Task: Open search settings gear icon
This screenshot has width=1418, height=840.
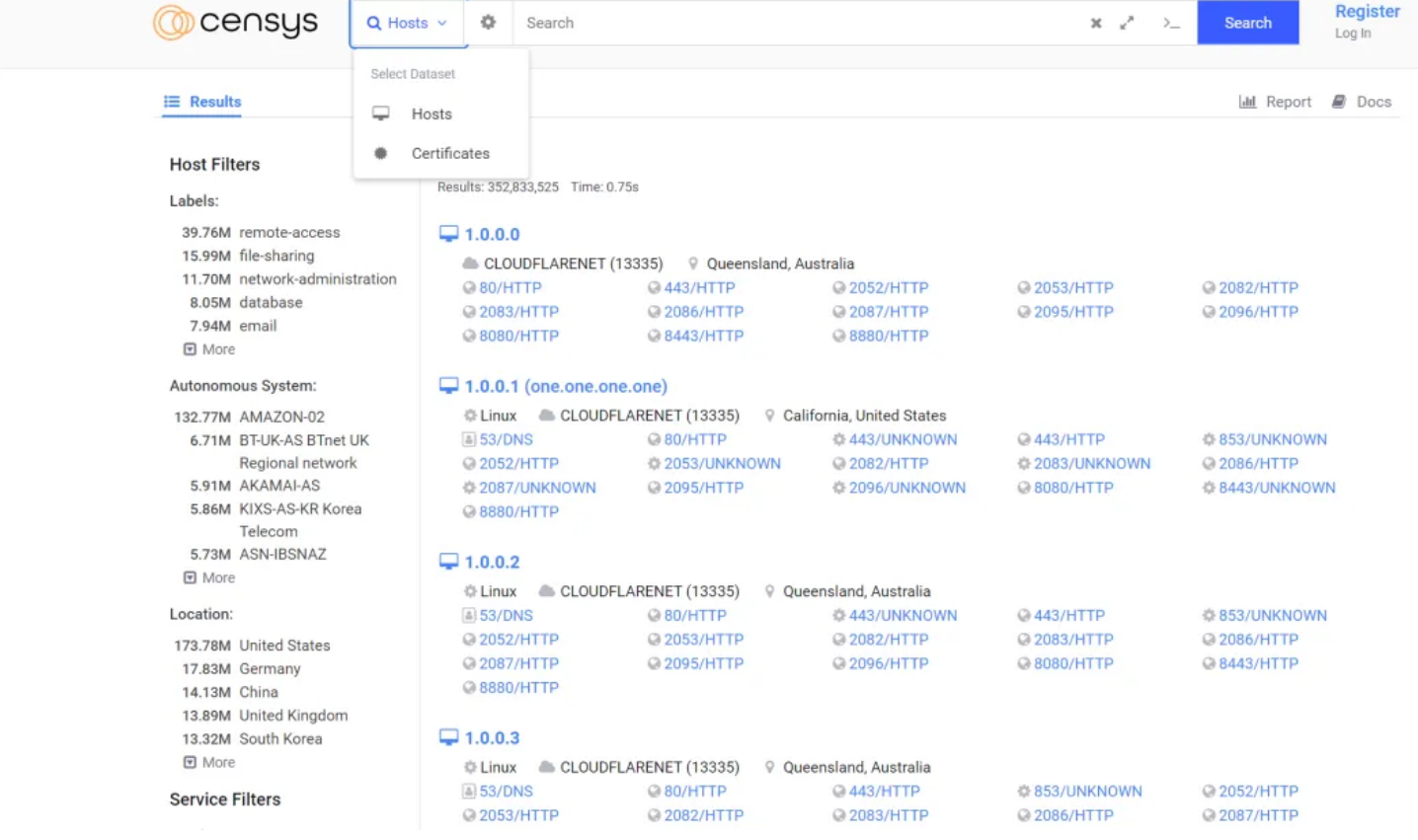Action: point(488,23)
